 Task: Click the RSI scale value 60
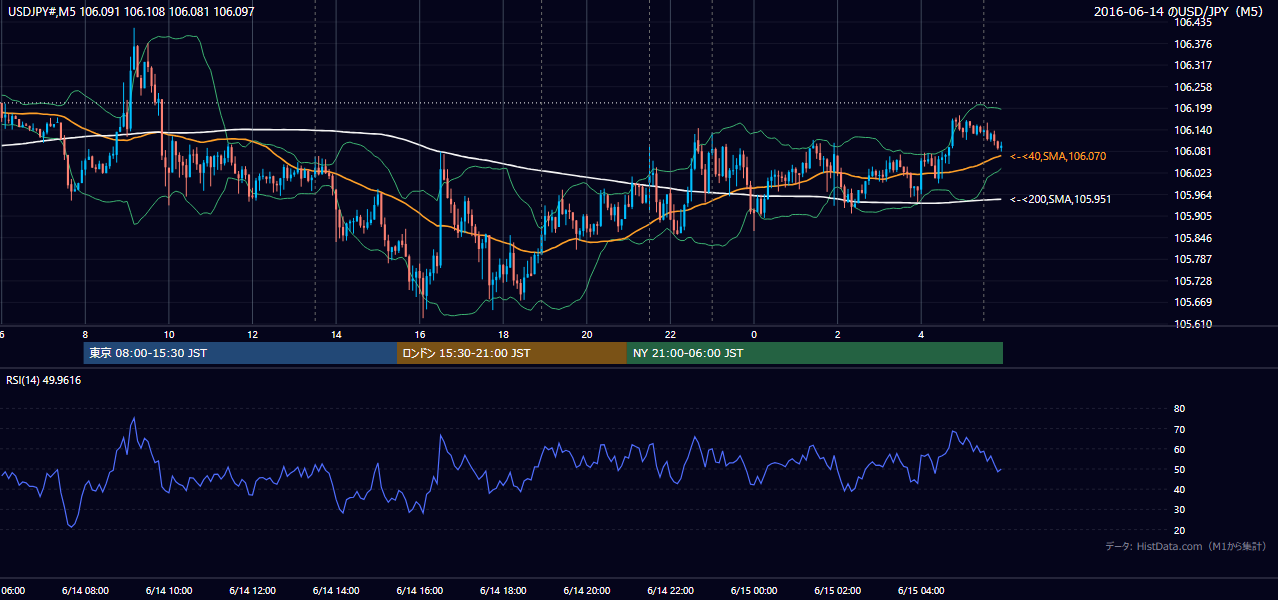[x=1179, y=449]
